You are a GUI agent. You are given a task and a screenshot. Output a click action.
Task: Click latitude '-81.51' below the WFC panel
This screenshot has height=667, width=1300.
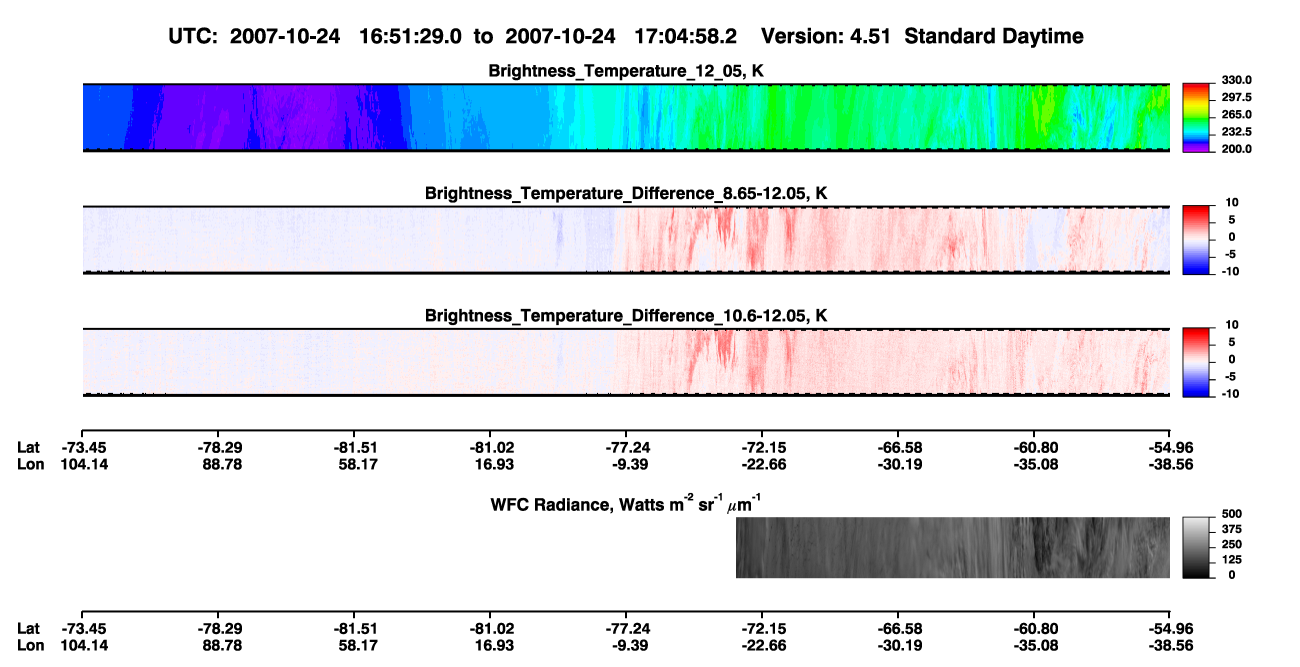click(355, 628)
